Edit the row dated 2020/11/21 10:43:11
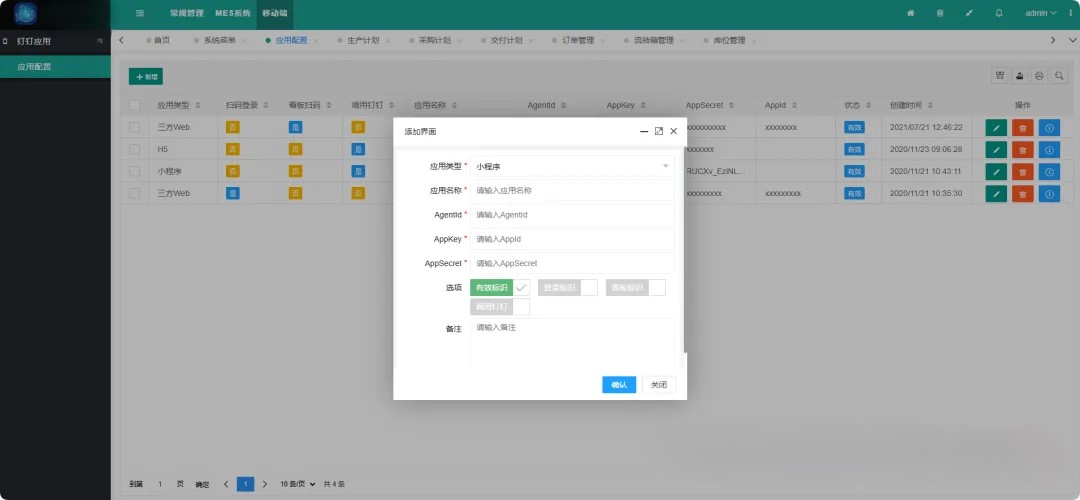The image size is (1080, 500). click(996, 171)
